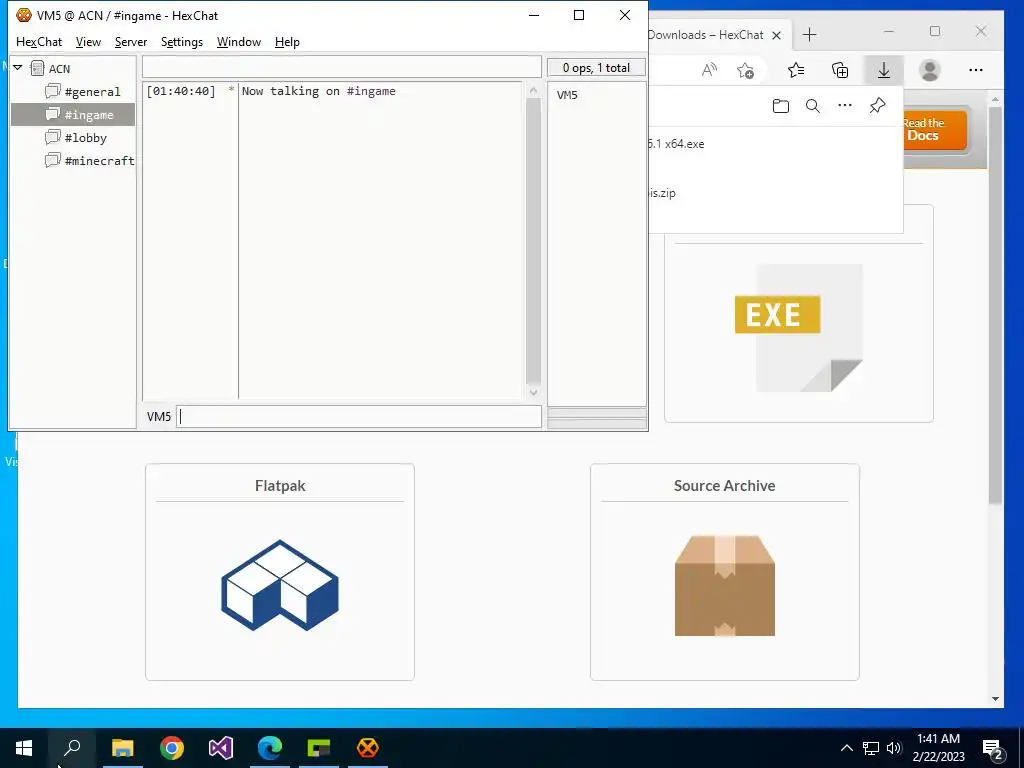Open the Windows Start menu
Viewport: 1024px width, 768px height.
24,748
